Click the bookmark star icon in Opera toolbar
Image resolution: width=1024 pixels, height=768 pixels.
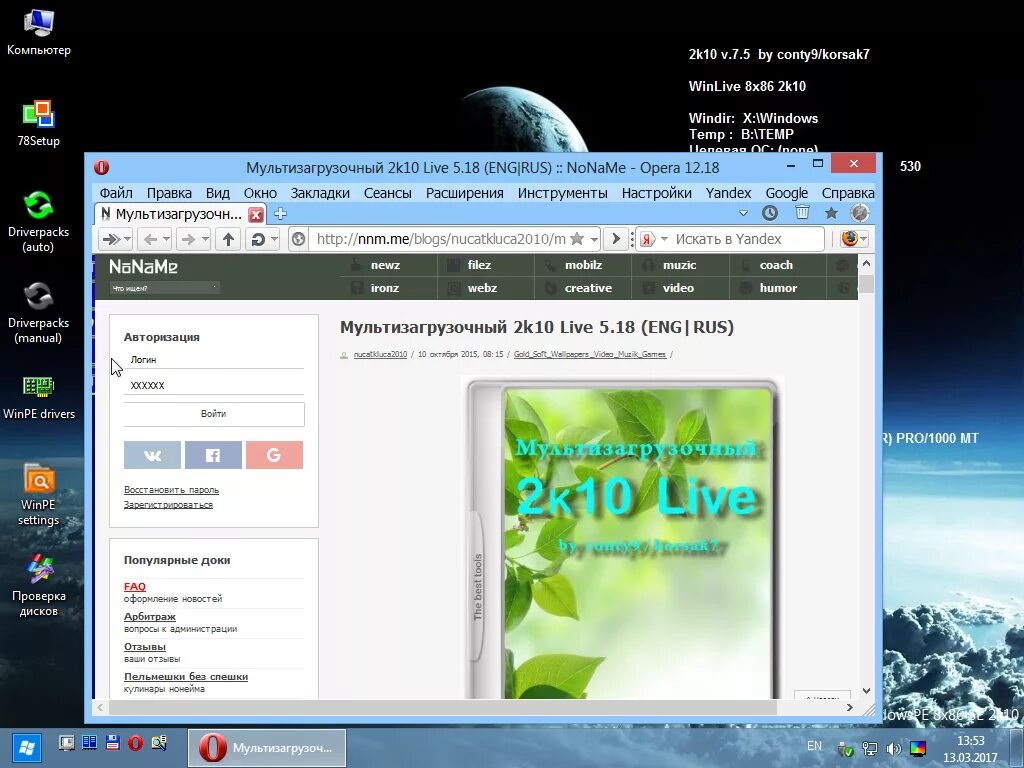(x=831, y=213)
